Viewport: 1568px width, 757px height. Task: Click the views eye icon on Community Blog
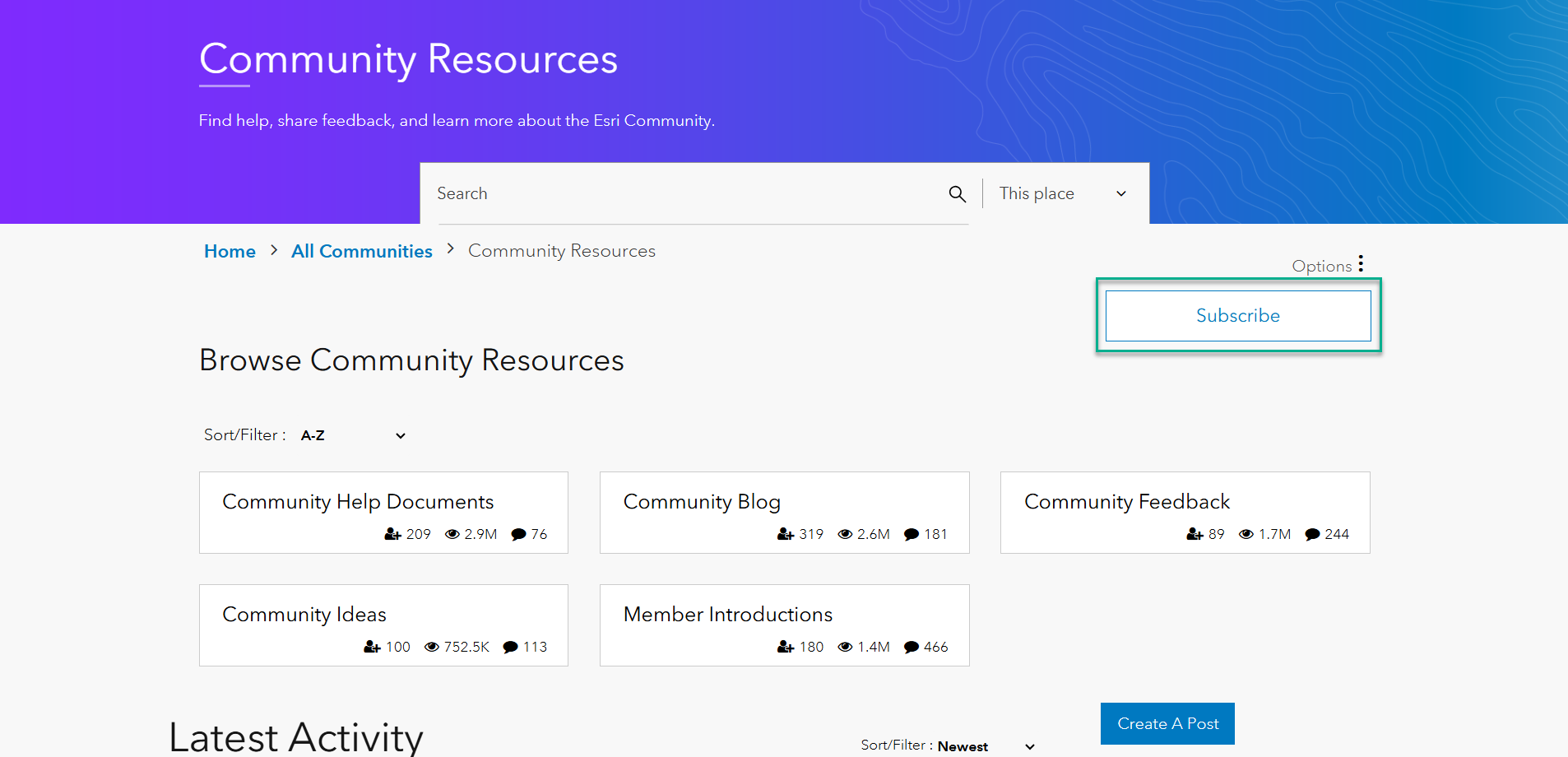[845, 534]
